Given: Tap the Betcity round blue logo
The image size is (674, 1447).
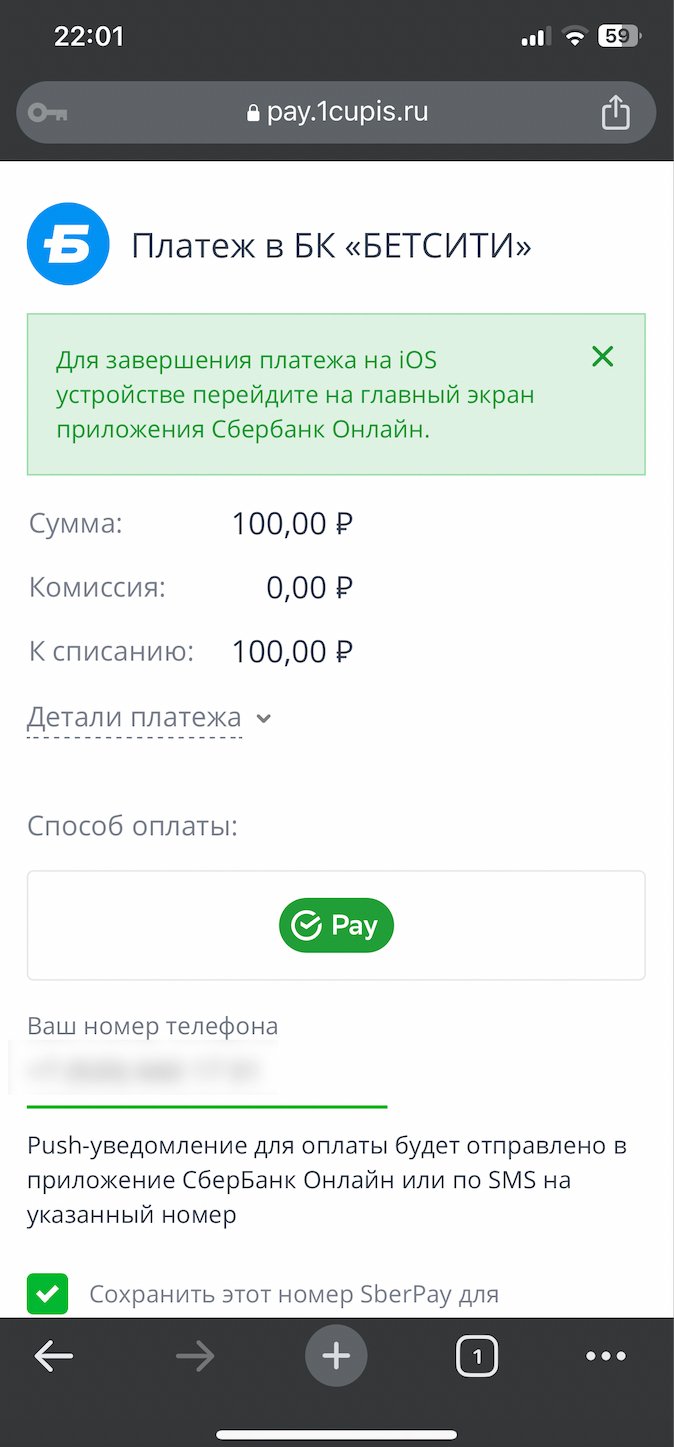Looking at the screenshot, I should (68, 244).
